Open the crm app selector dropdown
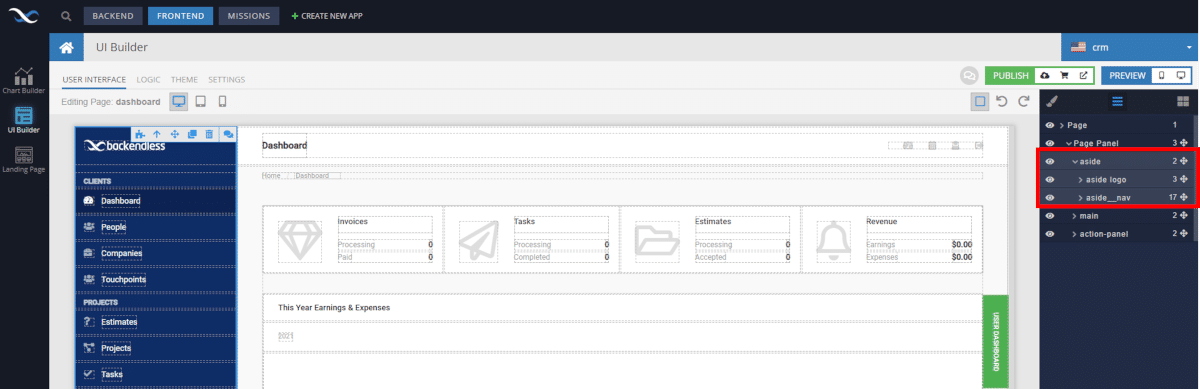Viewport: 1200px width, 389px height. click(x=1130, y=47)
